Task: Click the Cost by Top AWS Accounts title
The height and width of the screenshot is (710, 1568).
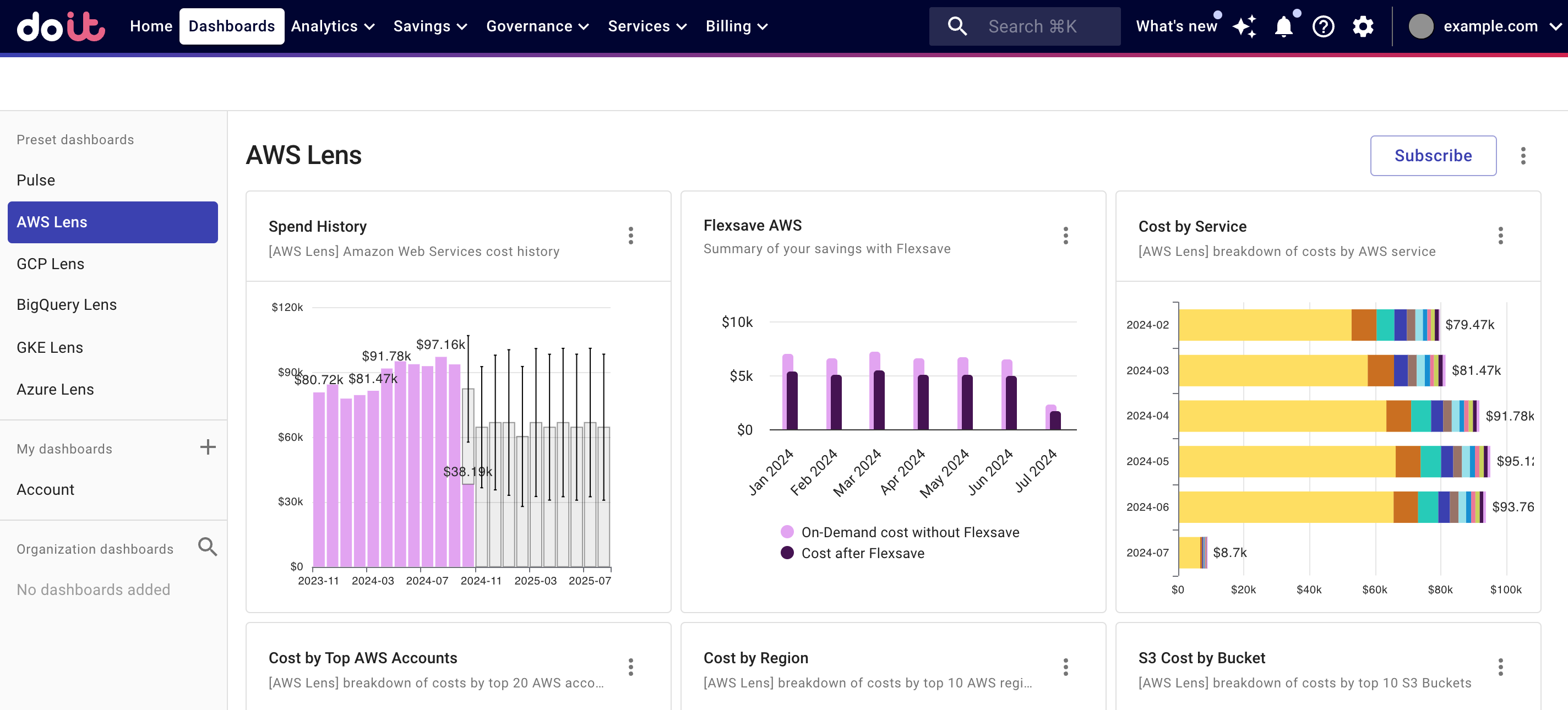Action: coord(363,658)
